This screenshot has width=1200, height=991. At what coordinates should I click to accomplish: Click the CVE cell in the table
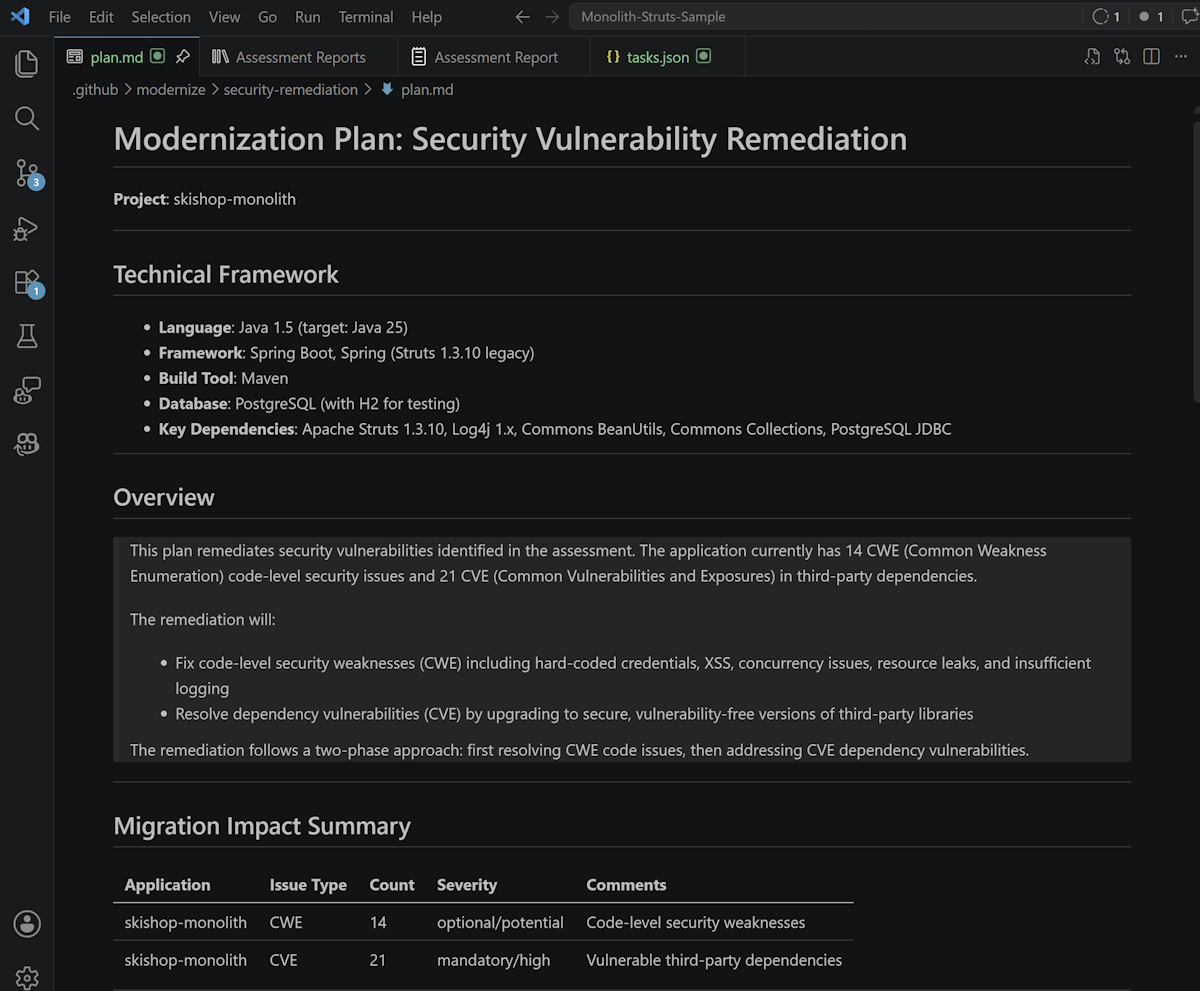tap(284, 960)
